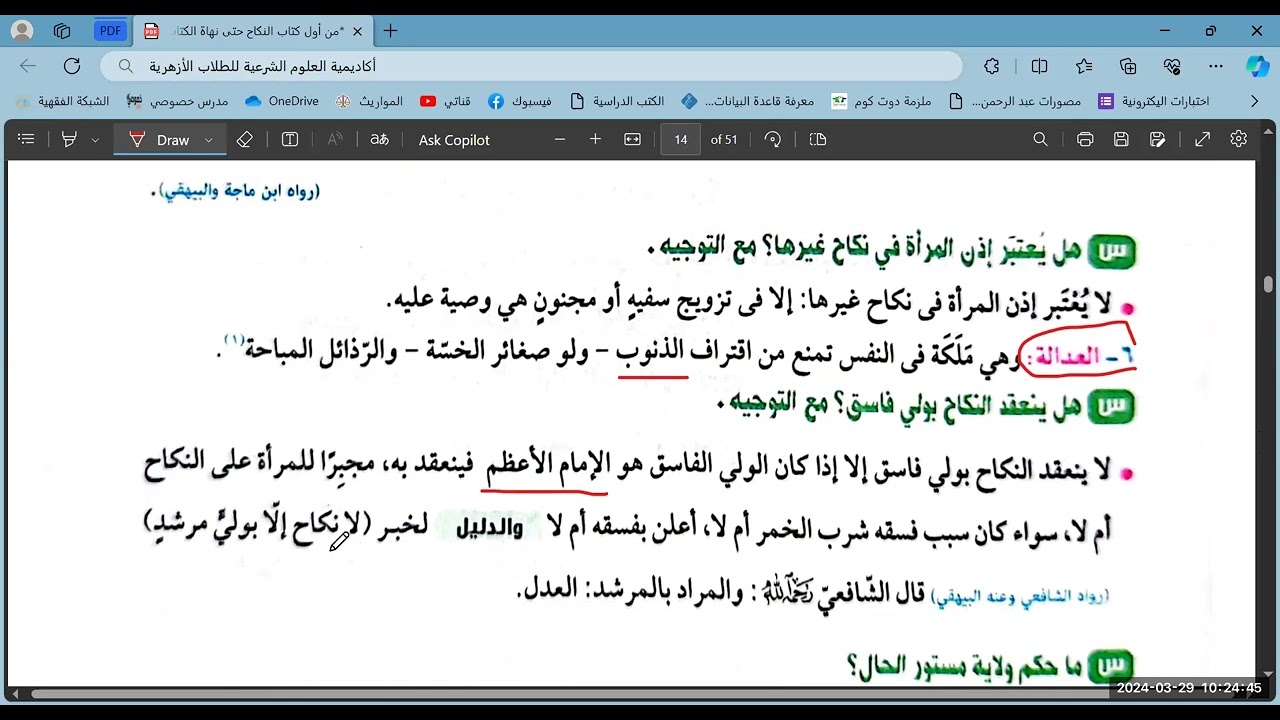
Task: Open Edge Workspaces button
Action: [62, 31]
